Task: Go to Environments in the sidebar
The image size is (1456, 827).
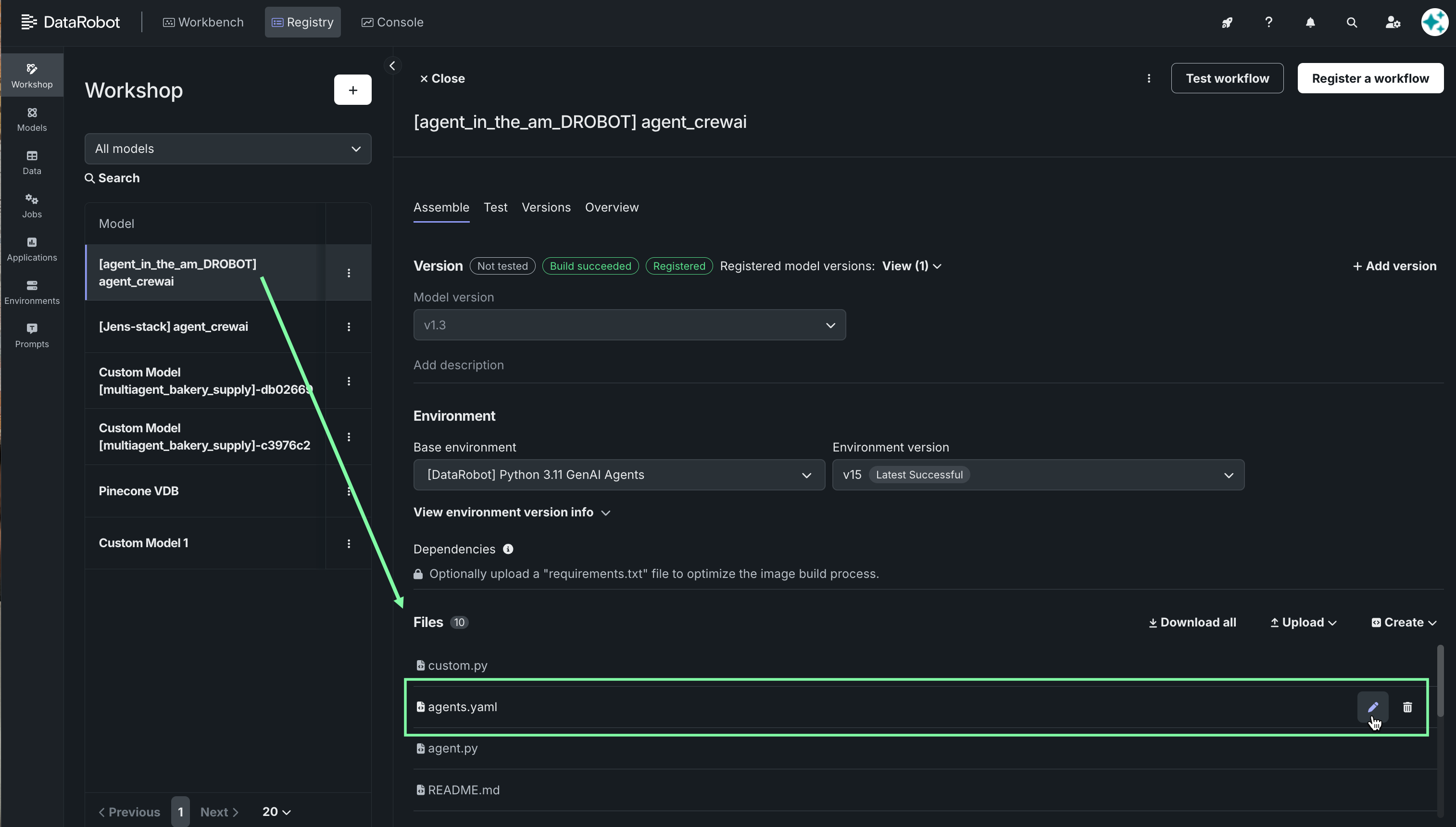Action: (x=32, y=292)
